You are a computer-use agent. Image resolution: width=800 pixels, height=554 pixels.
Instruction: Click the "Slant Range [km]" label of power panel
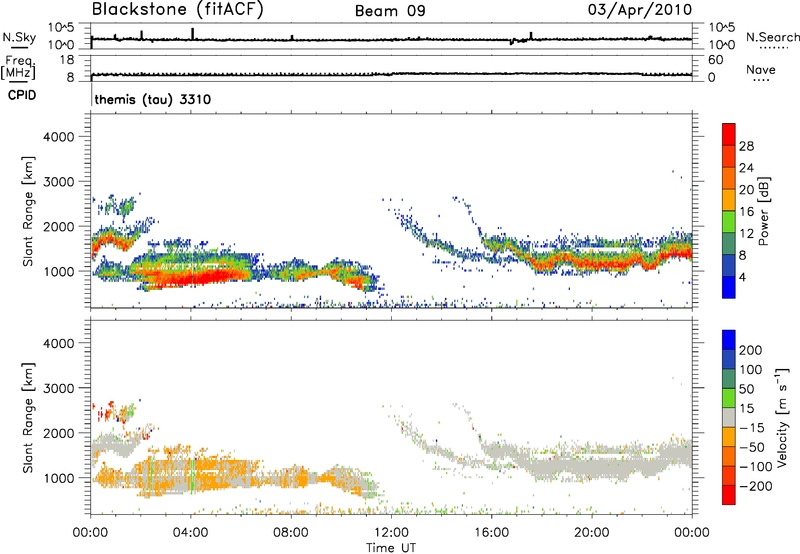click(x=28, y=211)
